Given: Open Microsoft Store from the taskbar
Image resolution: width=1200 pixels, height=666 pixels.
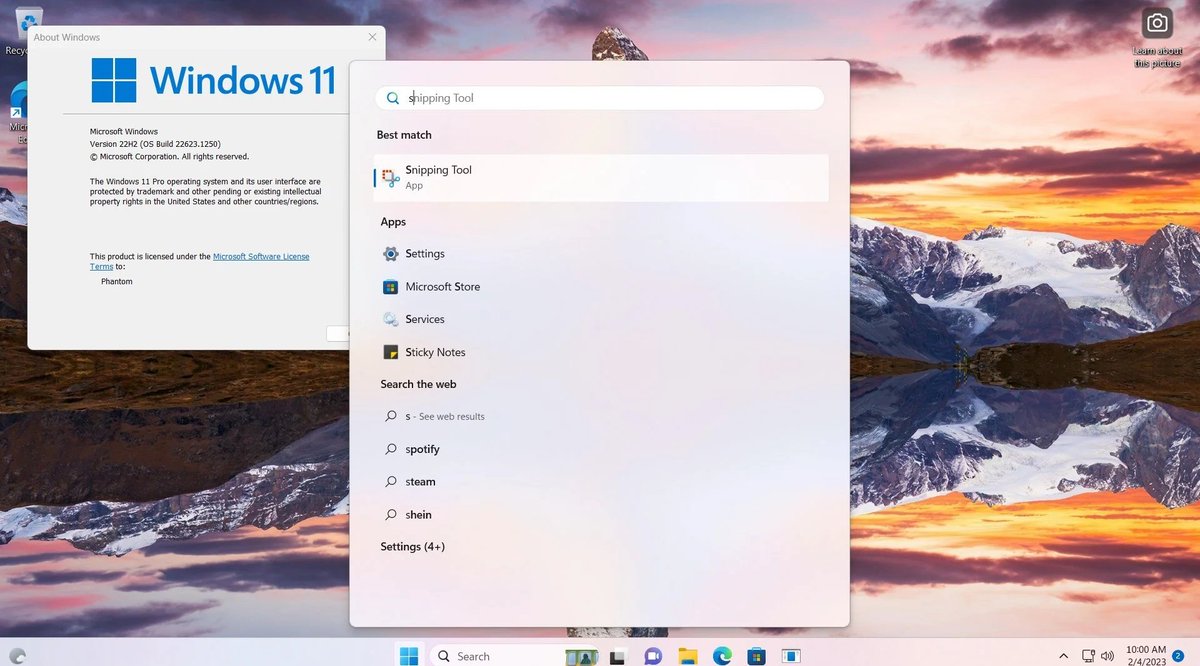Looking at the screenshot, I should point(757,656).
